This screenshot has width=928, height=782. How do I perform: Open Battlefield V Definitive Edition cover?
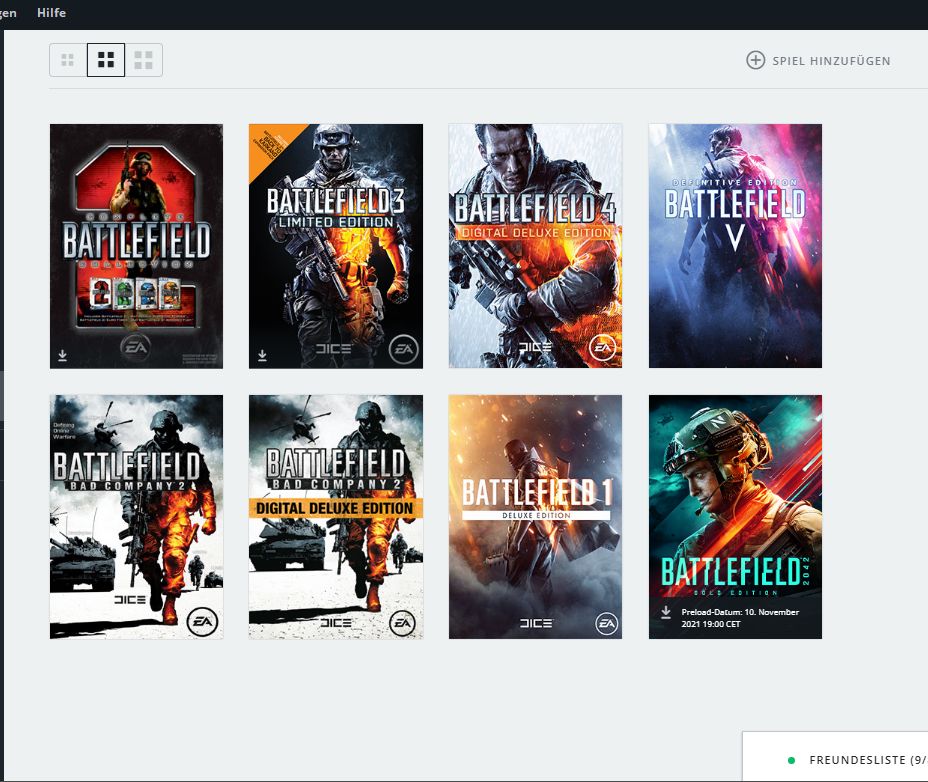735,246
